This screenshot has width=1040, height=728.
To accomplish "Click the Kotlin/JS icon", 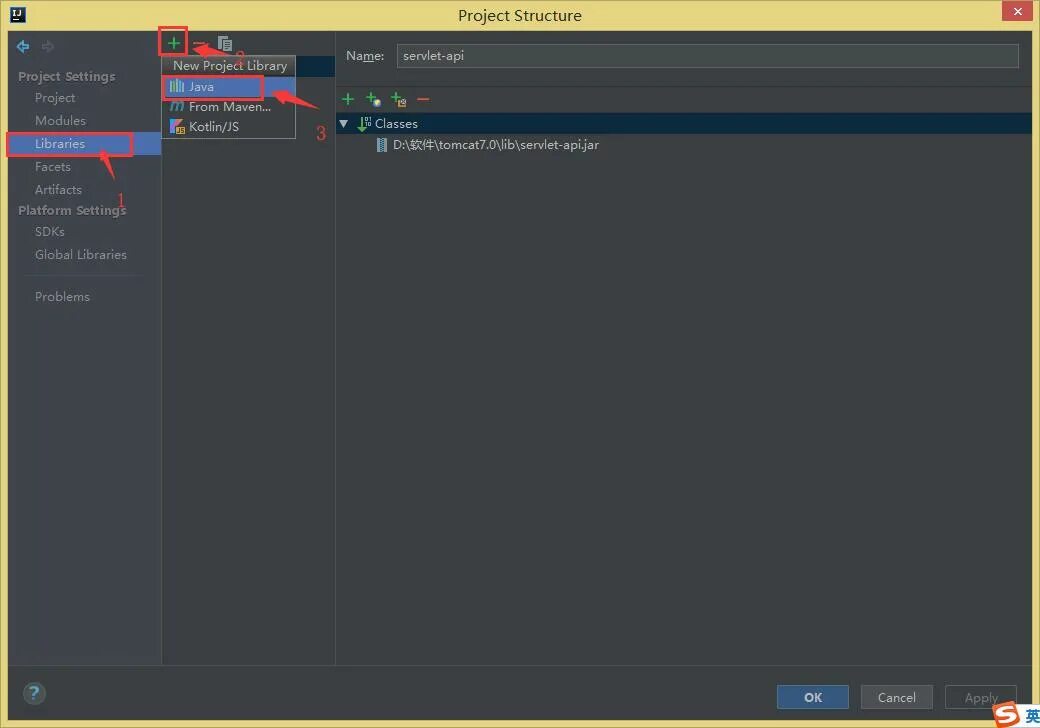I will (177, 126).
